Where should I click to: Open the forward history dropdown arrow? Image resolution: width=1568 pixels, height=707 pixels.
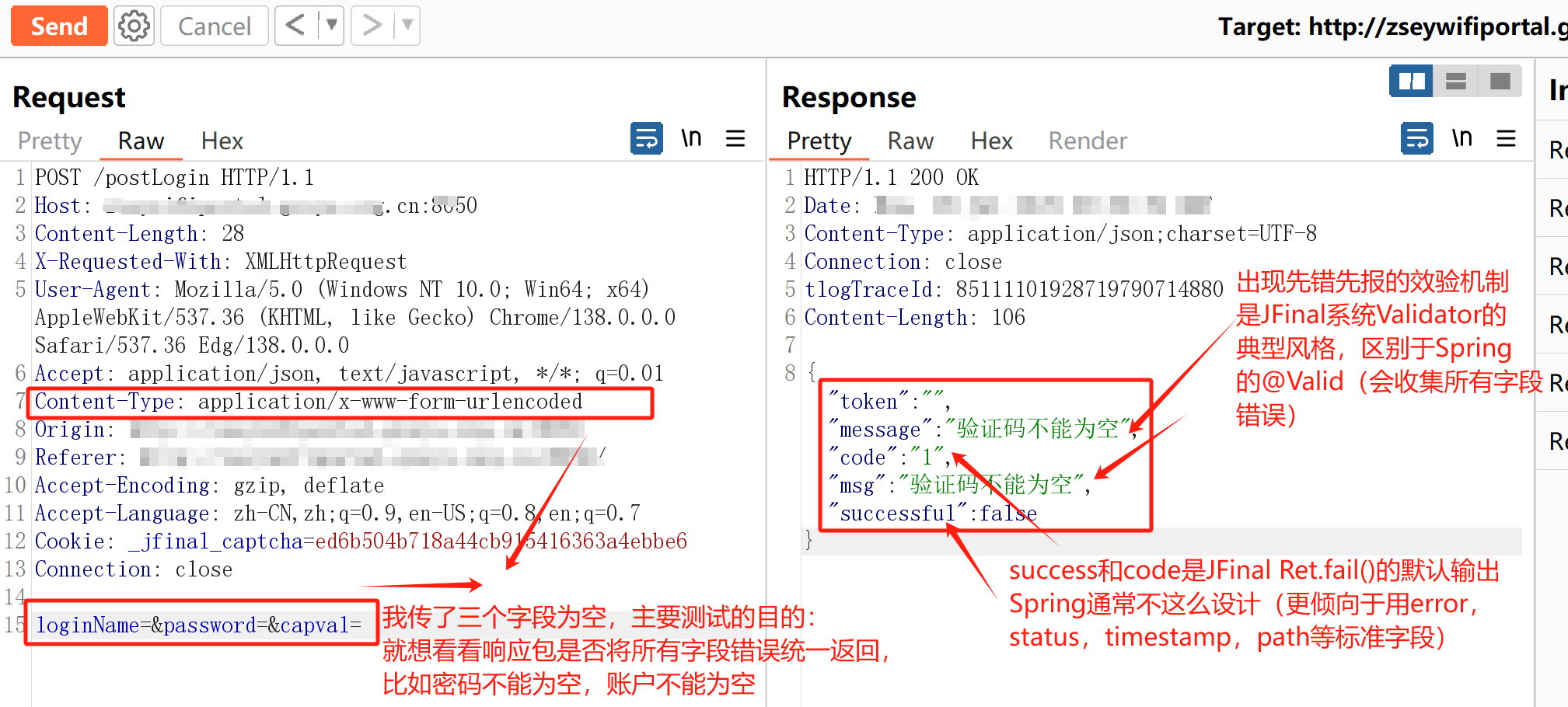(407, 26)
